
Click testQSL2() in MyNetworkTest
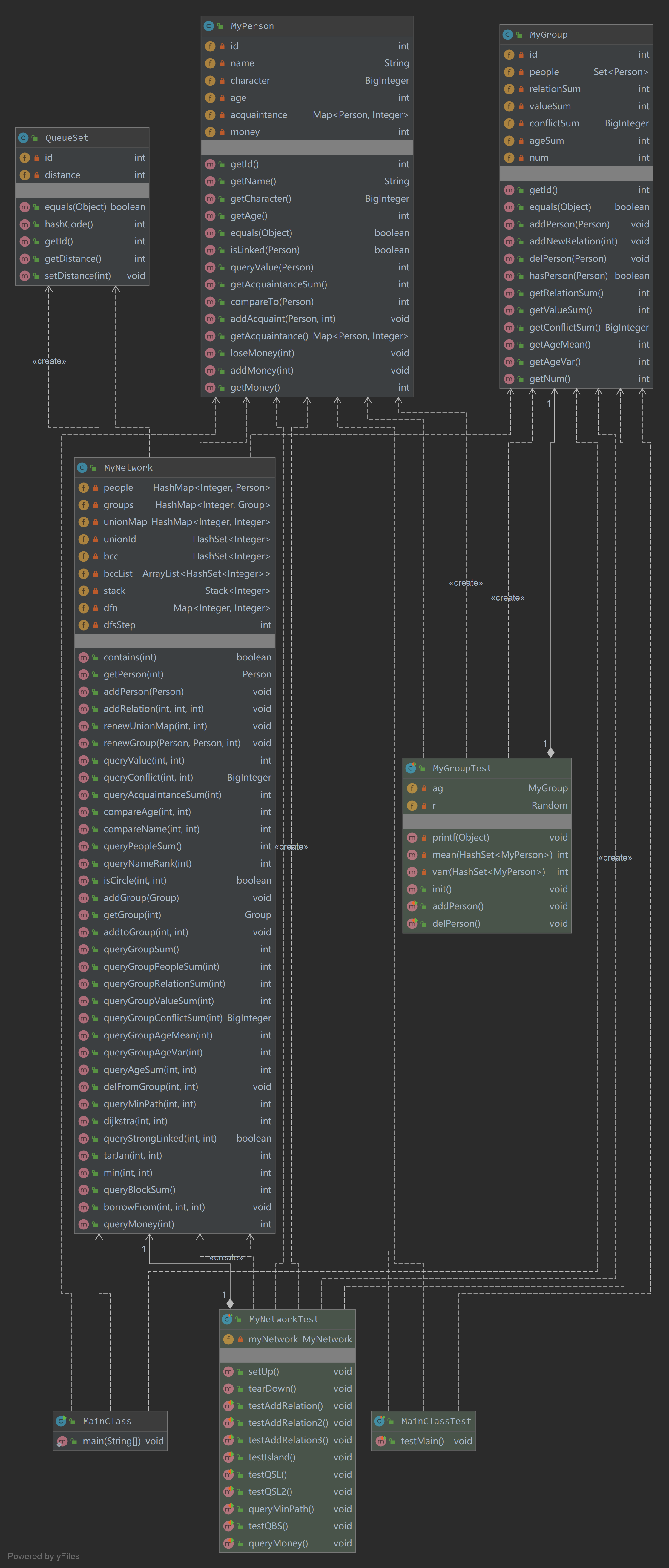tap(288, 1492)
